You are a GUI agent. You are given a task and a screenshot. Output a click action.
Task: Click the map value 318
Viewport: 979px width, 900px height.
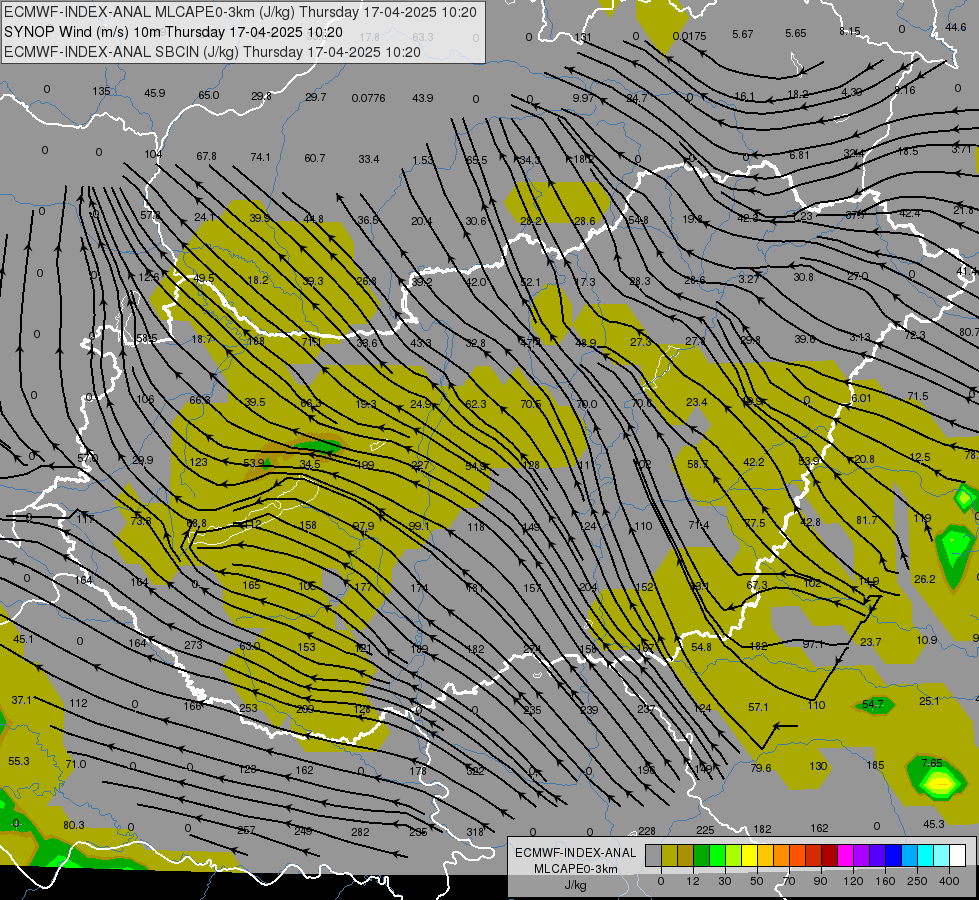[x=475, y=832]
